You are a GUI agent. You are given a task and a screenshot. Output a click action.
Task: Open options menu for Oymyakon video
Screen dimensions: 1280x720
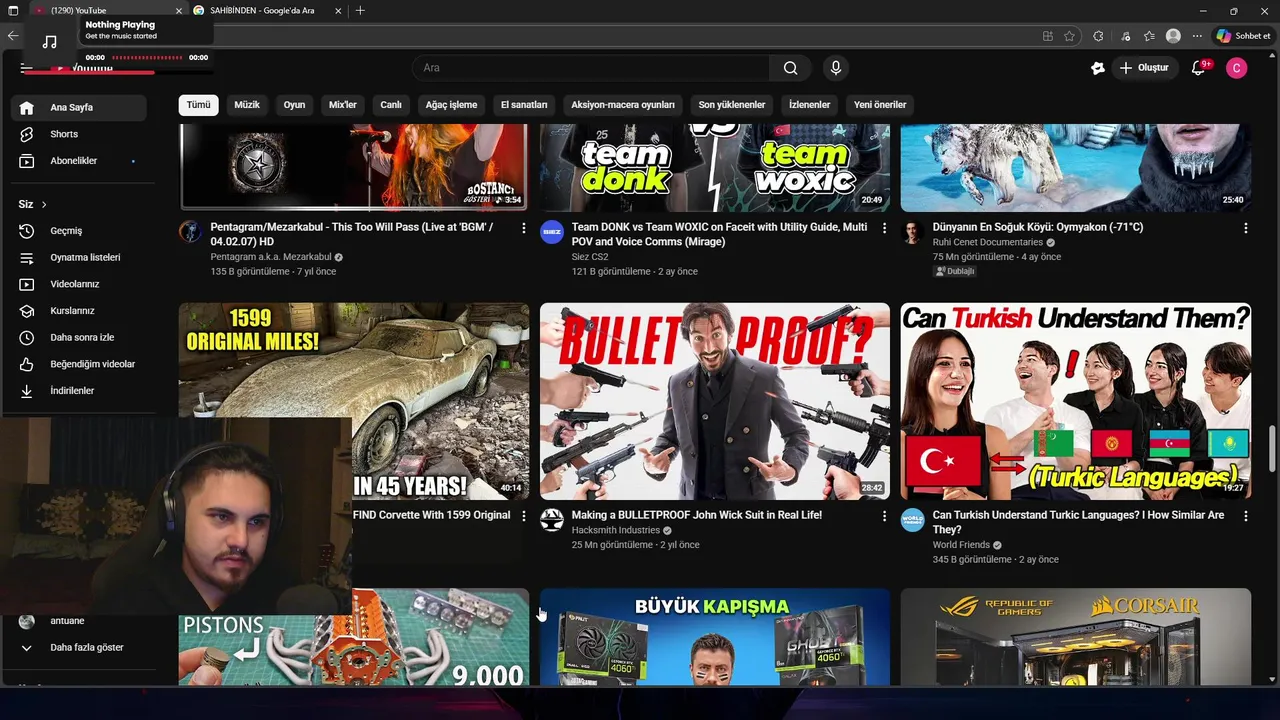(1245, 228)
